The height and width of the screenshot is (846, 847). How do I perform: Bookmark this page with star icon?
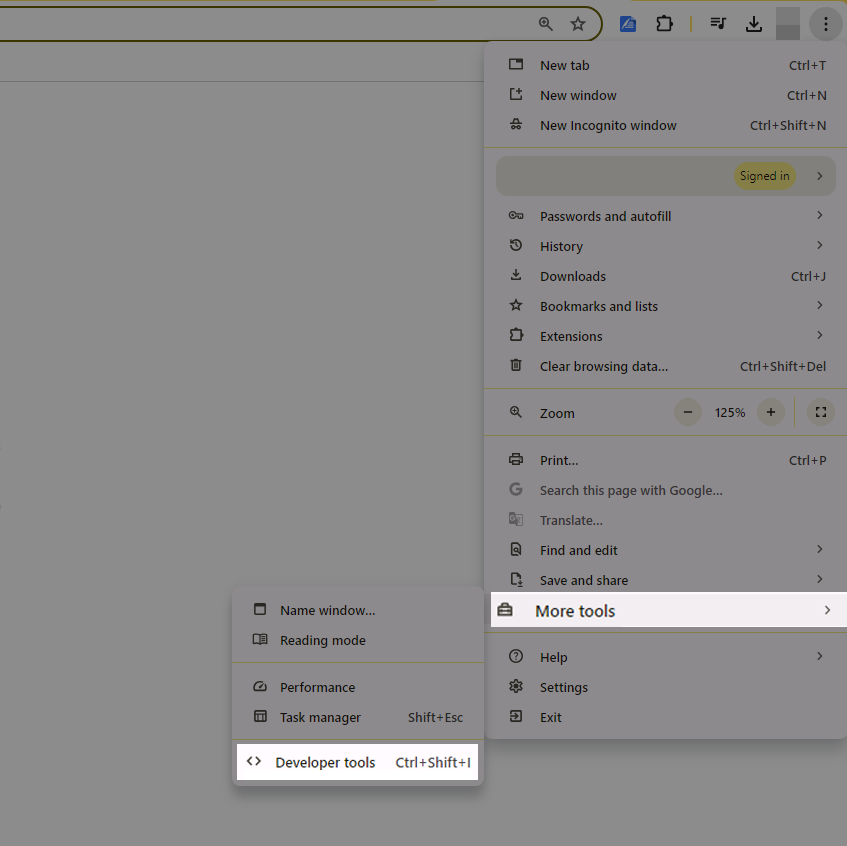coord(578,24)
